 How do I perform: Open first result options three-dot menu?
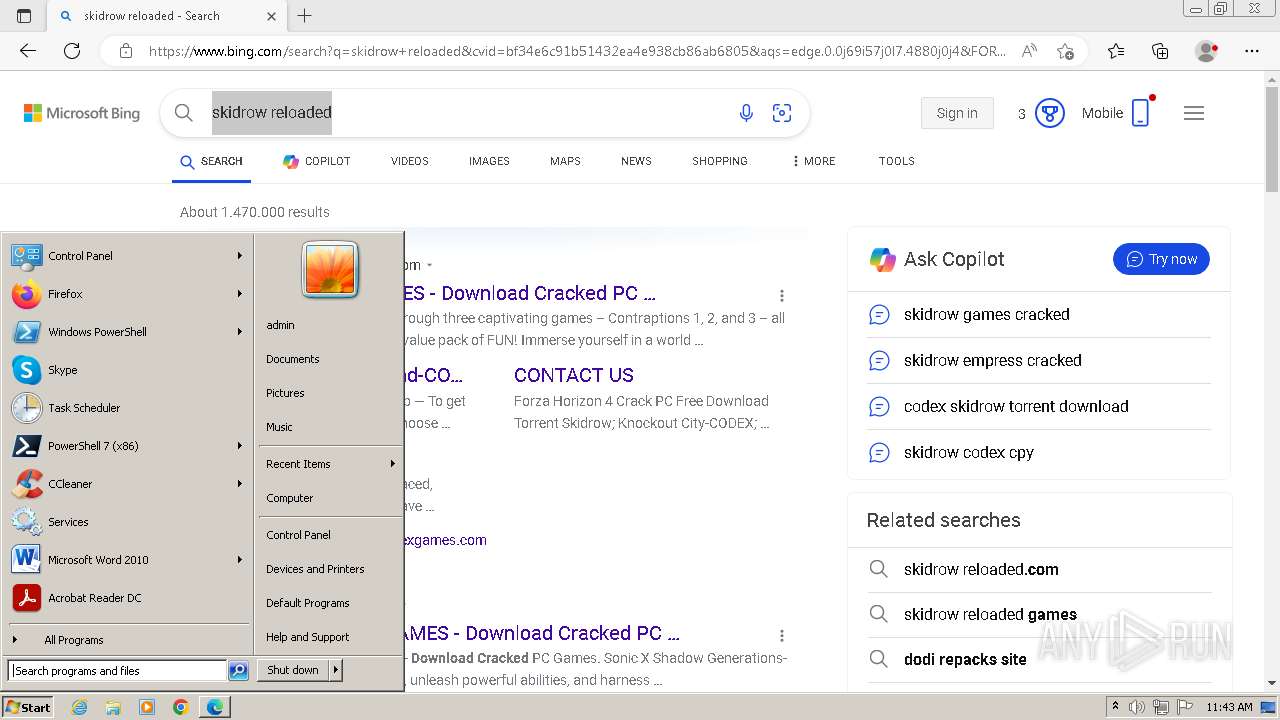tap(782, 295)
